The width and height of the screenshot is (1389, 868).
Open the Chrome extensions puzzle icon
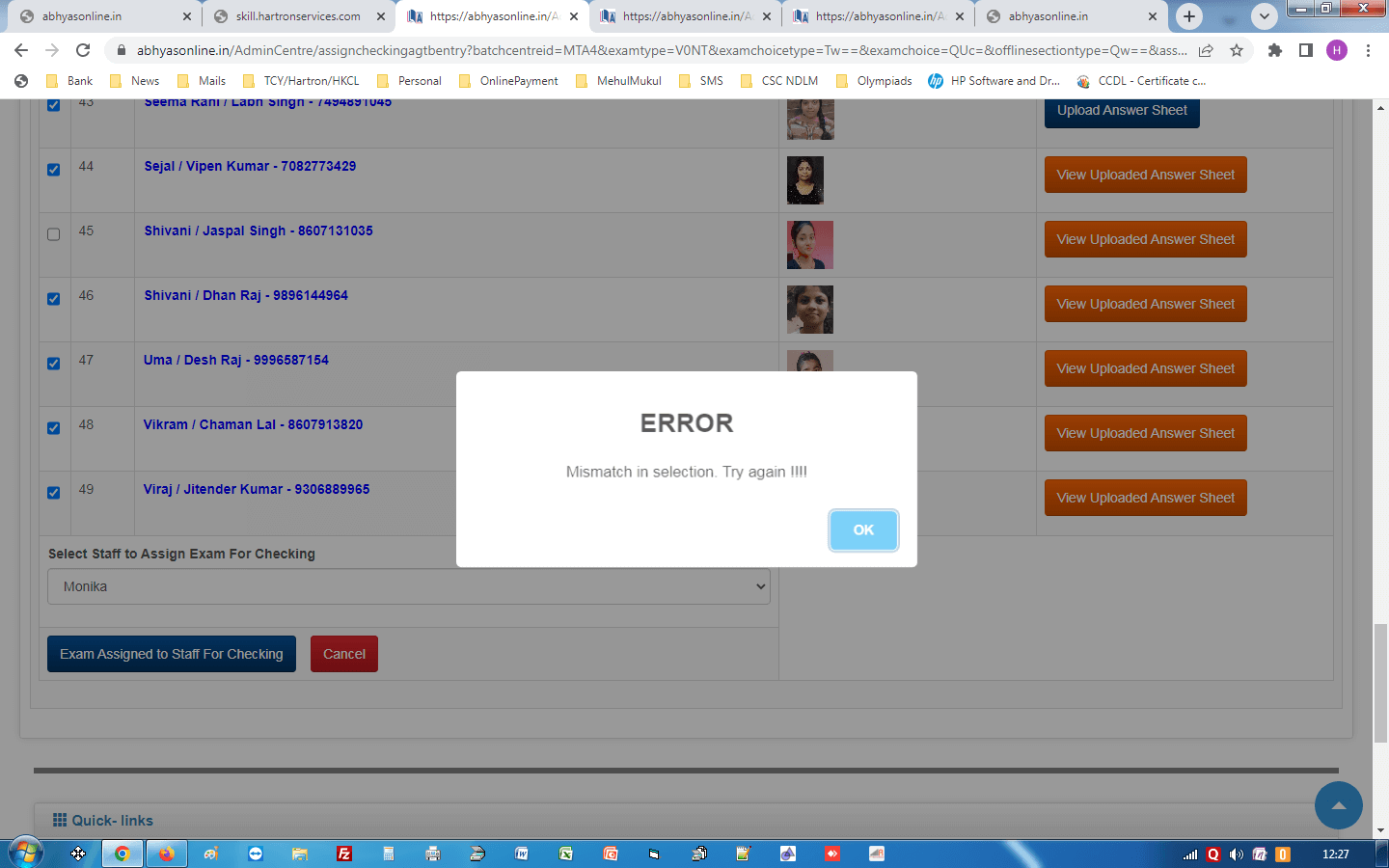(1274, 50)
